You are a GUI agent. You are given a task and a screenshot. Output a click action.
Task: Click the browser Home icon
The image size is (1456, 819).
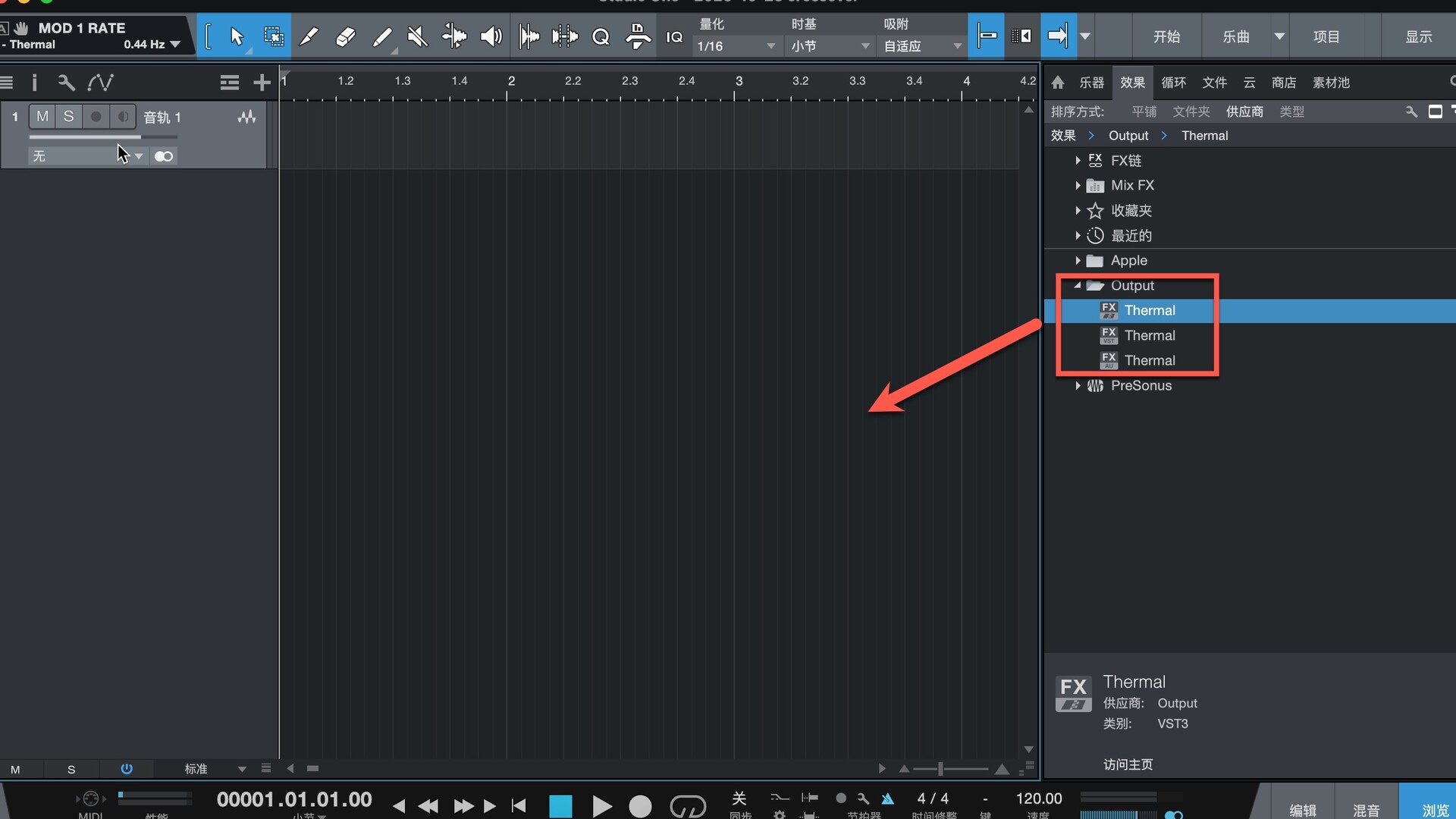coord(1058,83)
